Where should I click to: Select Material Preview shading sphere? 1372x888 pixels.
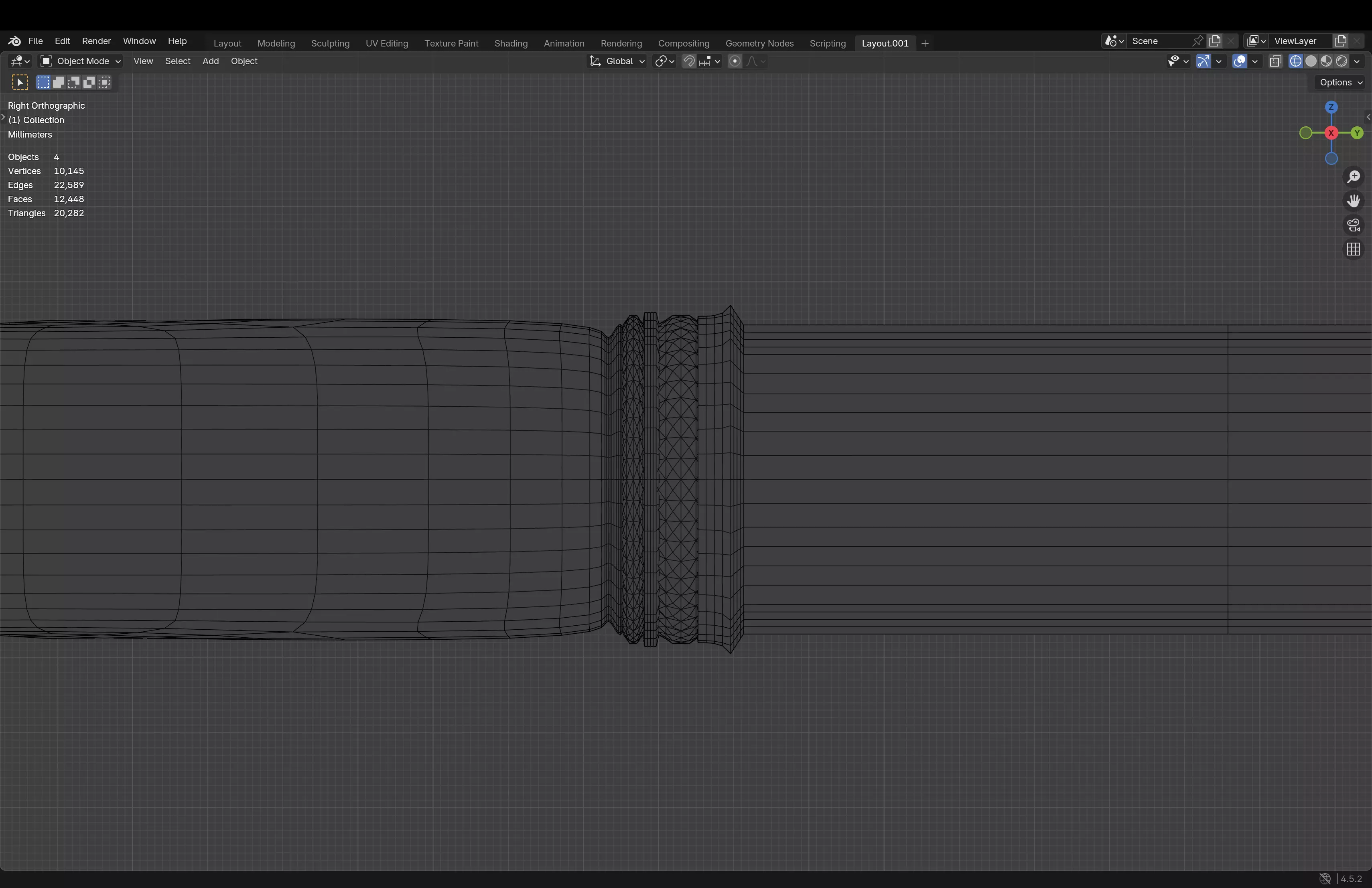pos(1326,61)
